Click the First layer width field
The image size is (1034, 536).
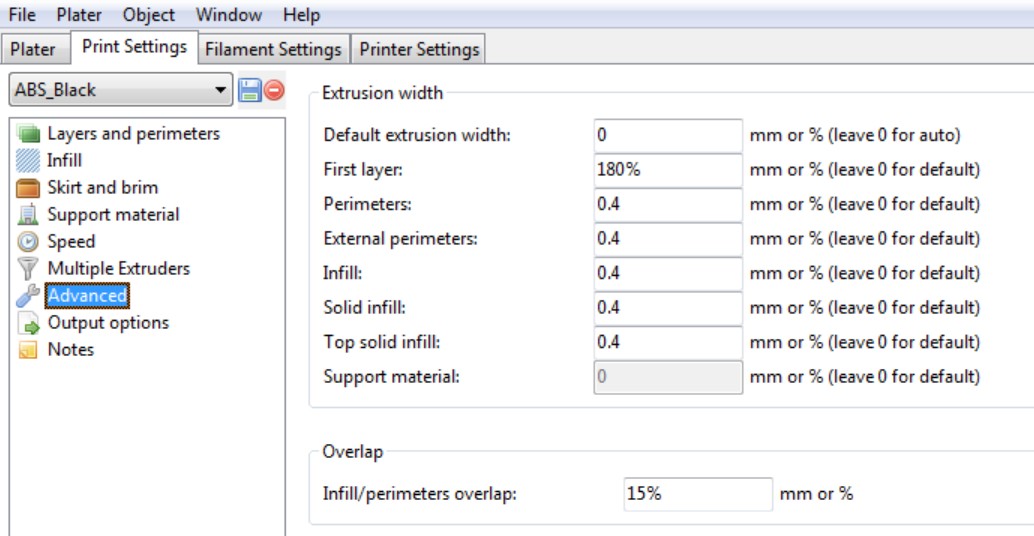click(667, 170)
